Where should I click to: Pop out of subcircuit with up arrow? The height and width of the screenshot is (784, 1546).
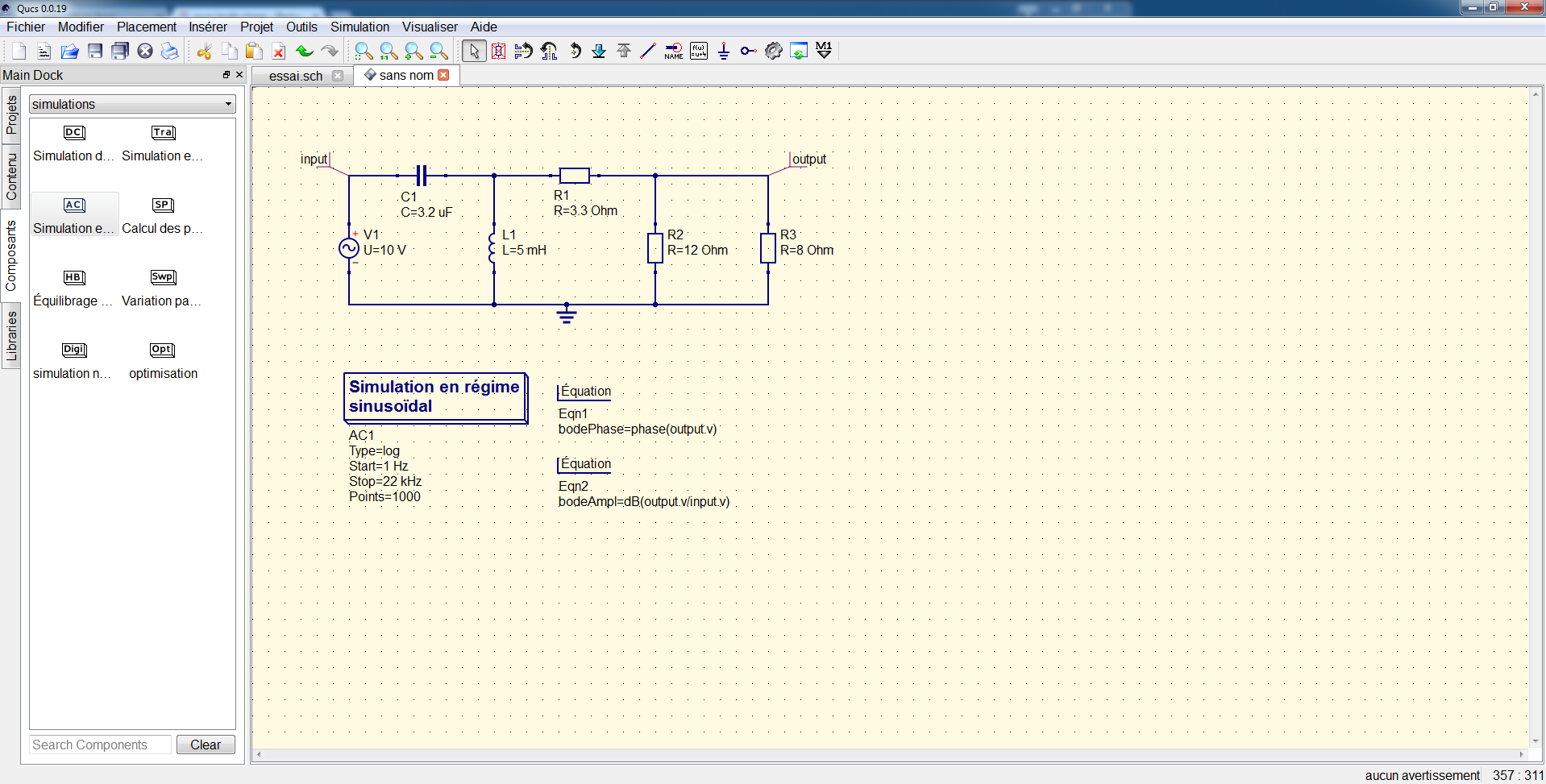coord(624,52)
